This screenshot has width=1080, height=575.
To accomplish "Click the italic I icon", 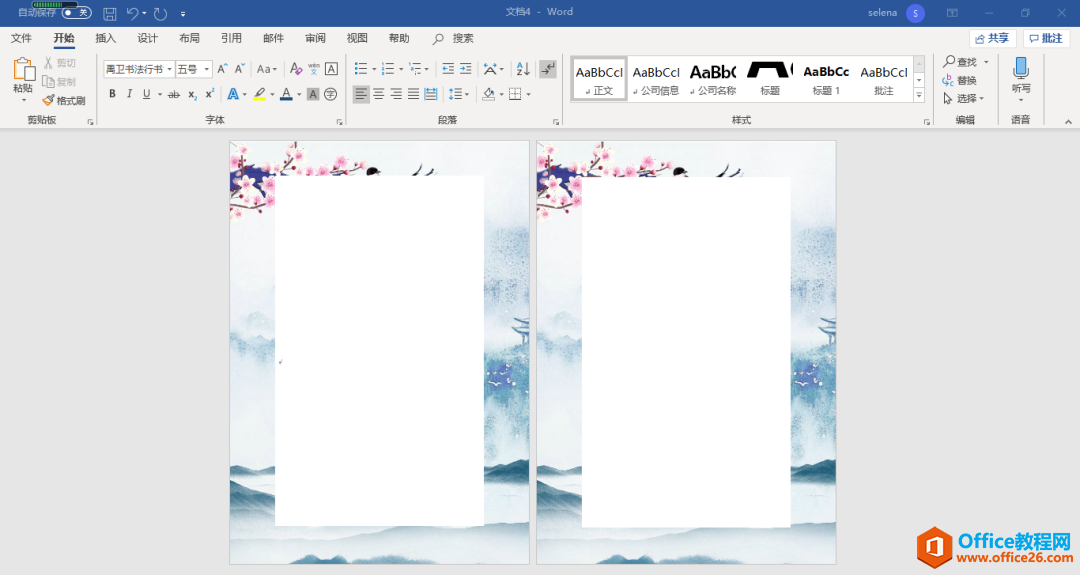I will pos(129,94).
